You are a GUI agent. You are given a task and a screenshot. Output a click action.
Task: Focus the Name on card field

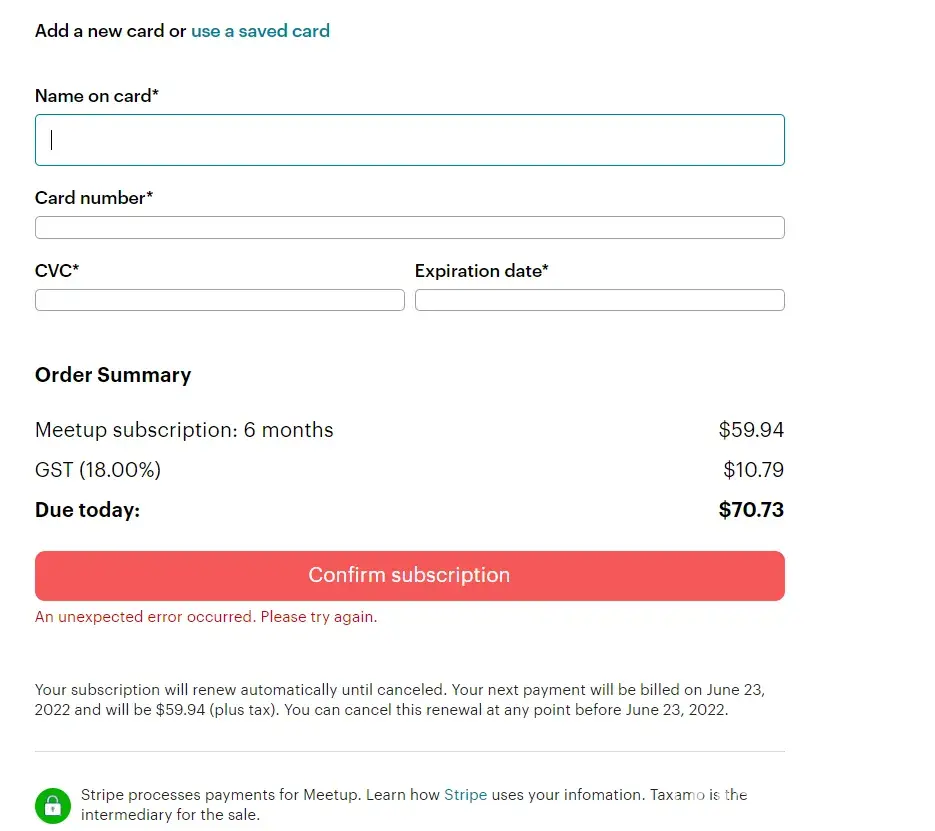click(409, 140)
